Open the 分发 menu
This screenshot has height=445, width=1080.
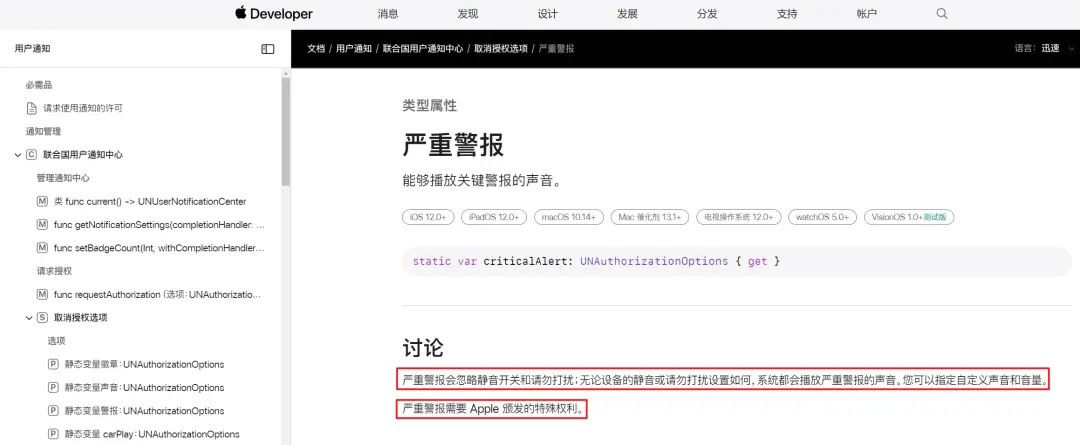707,14
